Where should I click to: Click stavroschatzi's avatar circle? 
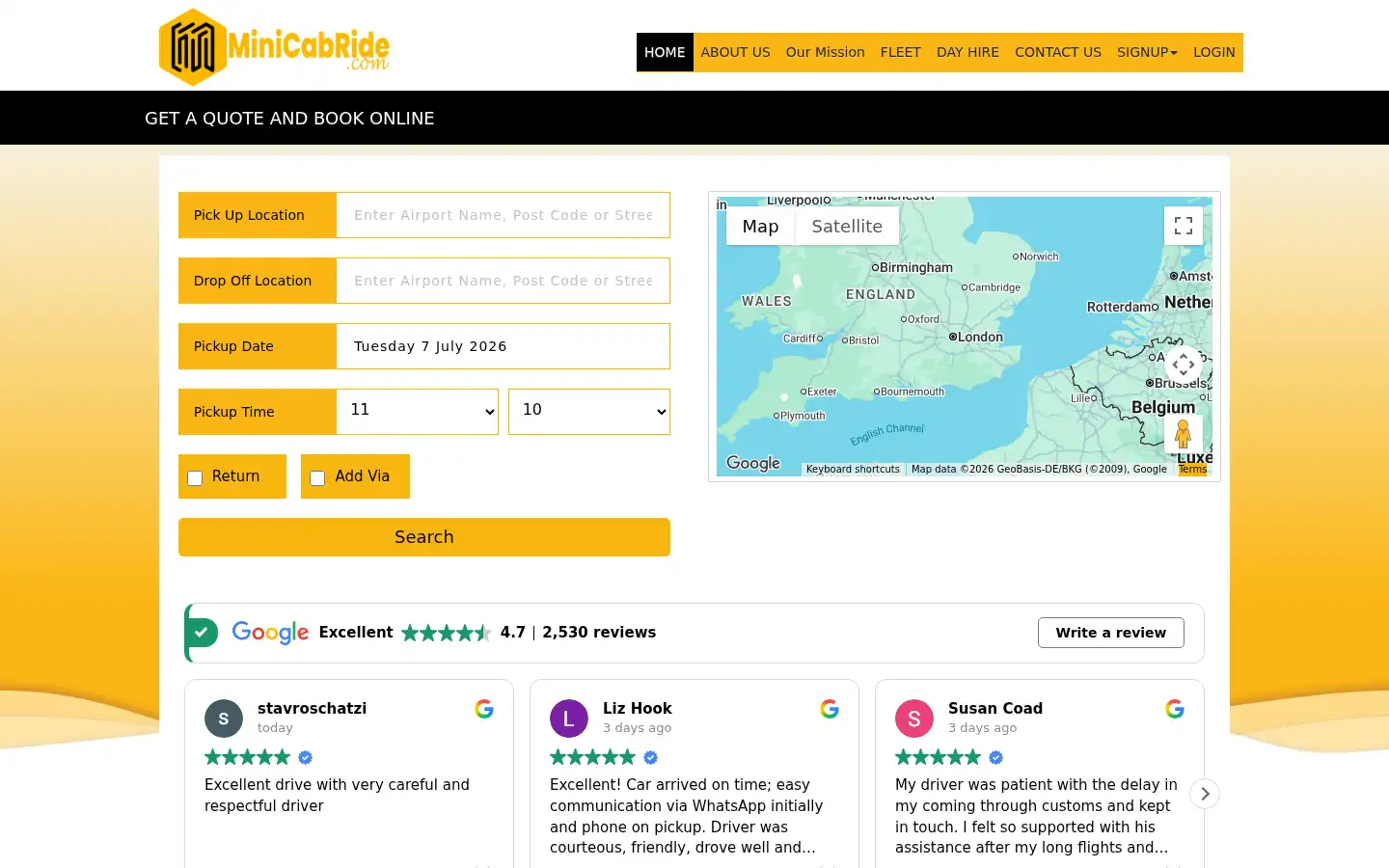click(224, 719)
